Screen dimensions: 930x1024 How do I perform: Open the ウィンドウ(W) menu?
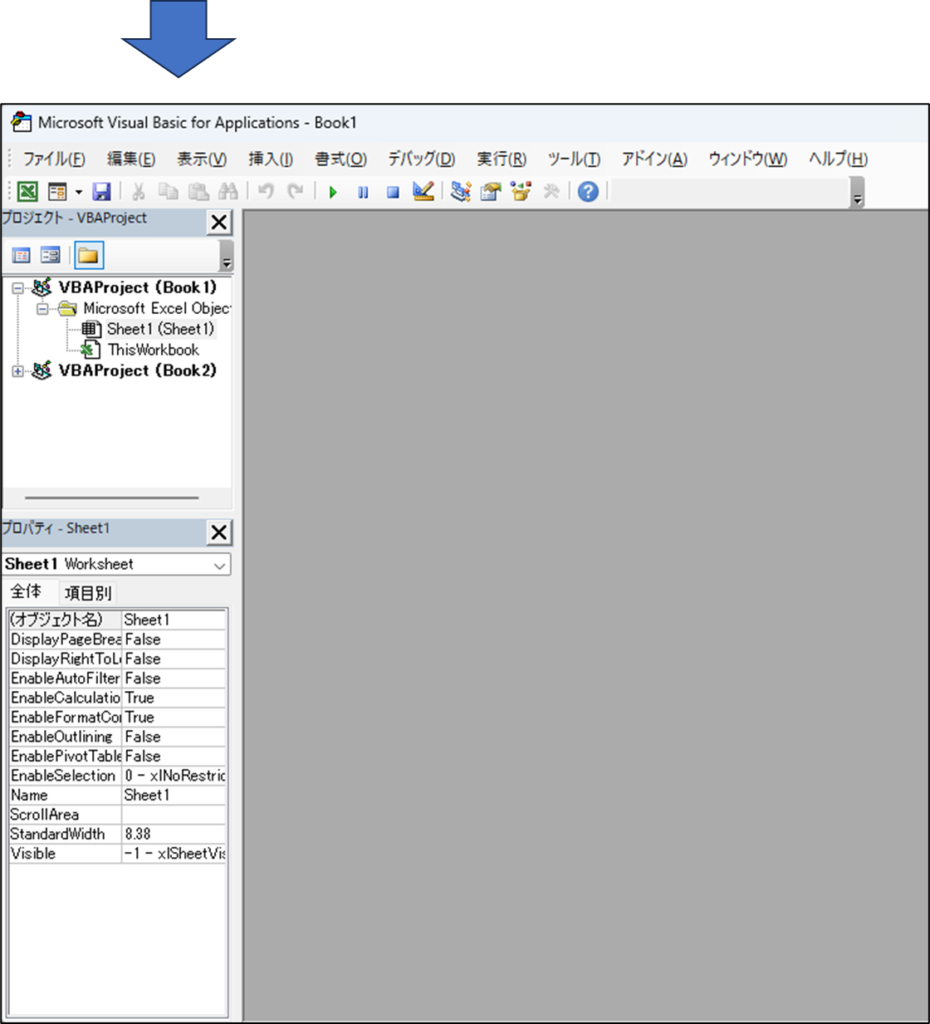pyautogui.click(x=748, y=159)
